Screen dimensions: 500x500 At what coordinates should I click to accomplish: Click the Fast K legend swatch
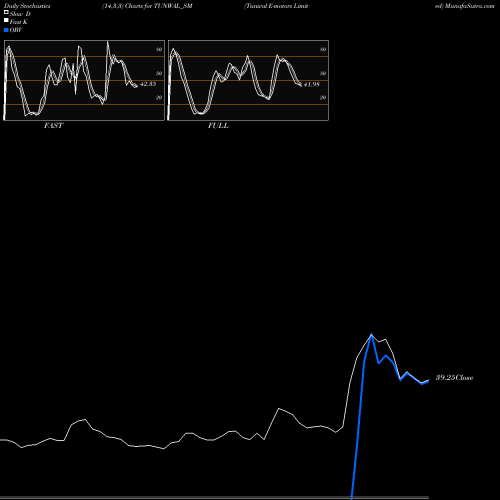click(6, 21)
